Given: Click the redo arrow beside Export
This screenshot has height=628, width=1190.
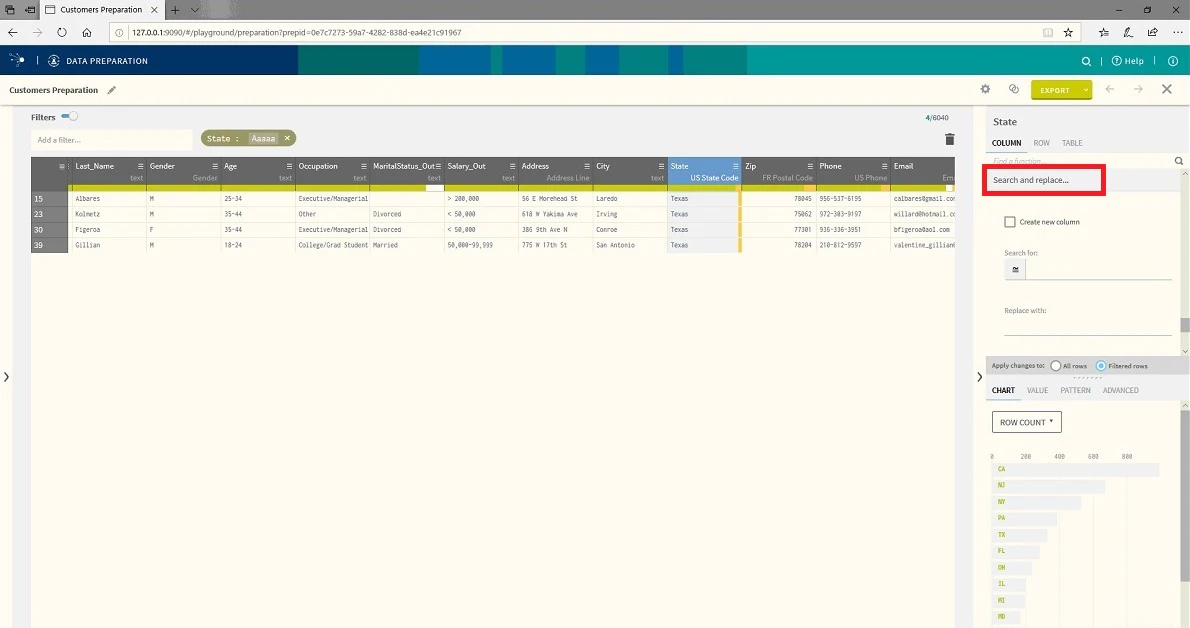Looking at the screenshot, I should 1138,89.
